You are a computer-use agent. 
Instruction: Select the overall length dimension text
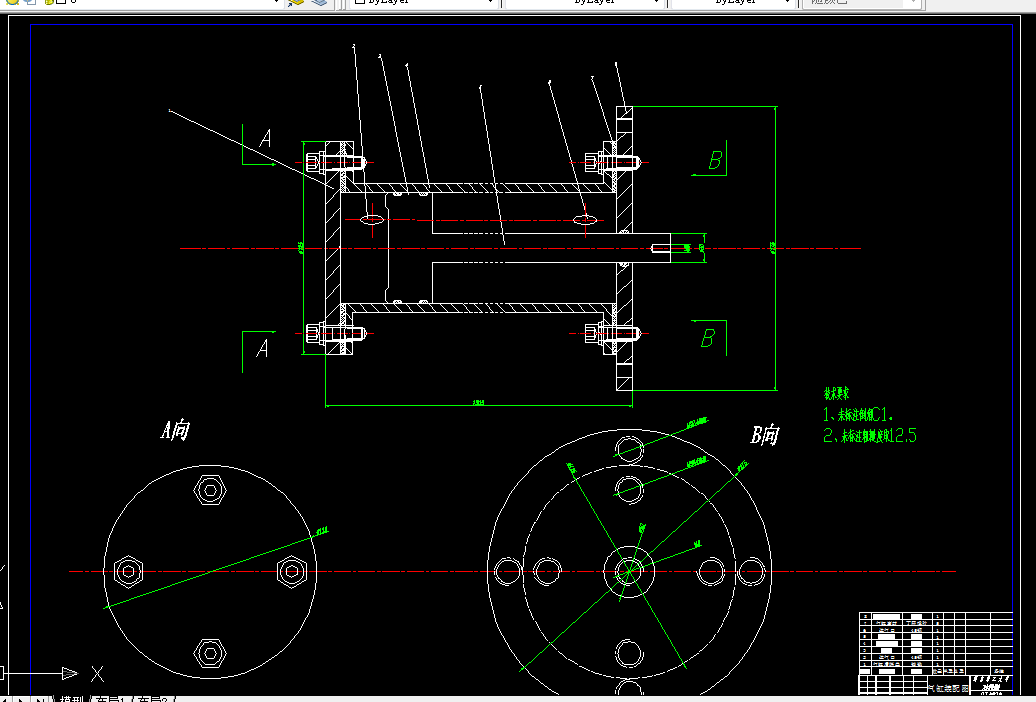click(x=479, y=402)
